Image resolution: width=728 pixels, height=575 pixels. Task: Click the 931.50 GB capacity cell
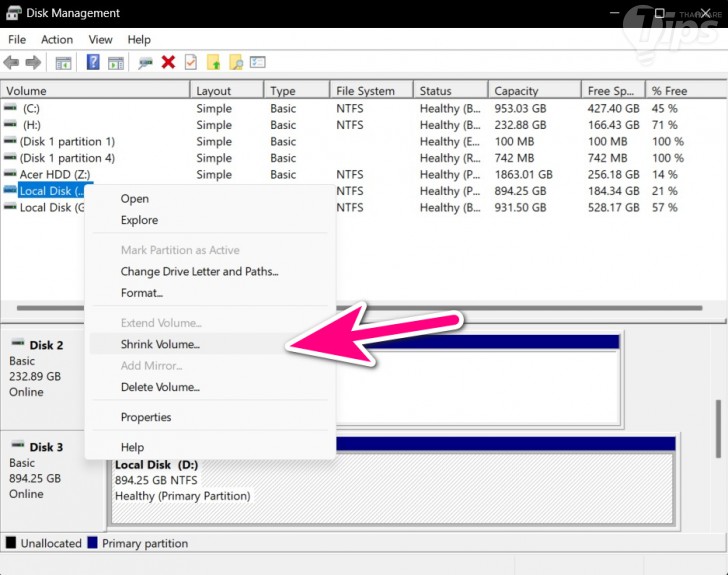click(520, 207)
